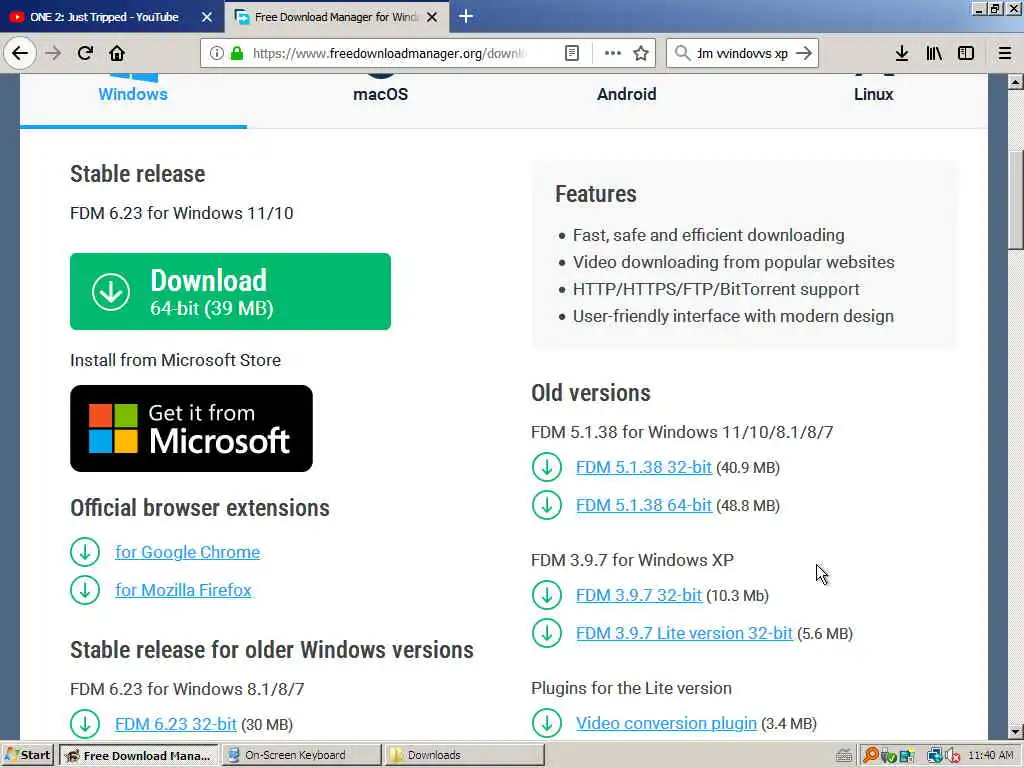Open the Firefox hamburger menu

coord(1005,53)
